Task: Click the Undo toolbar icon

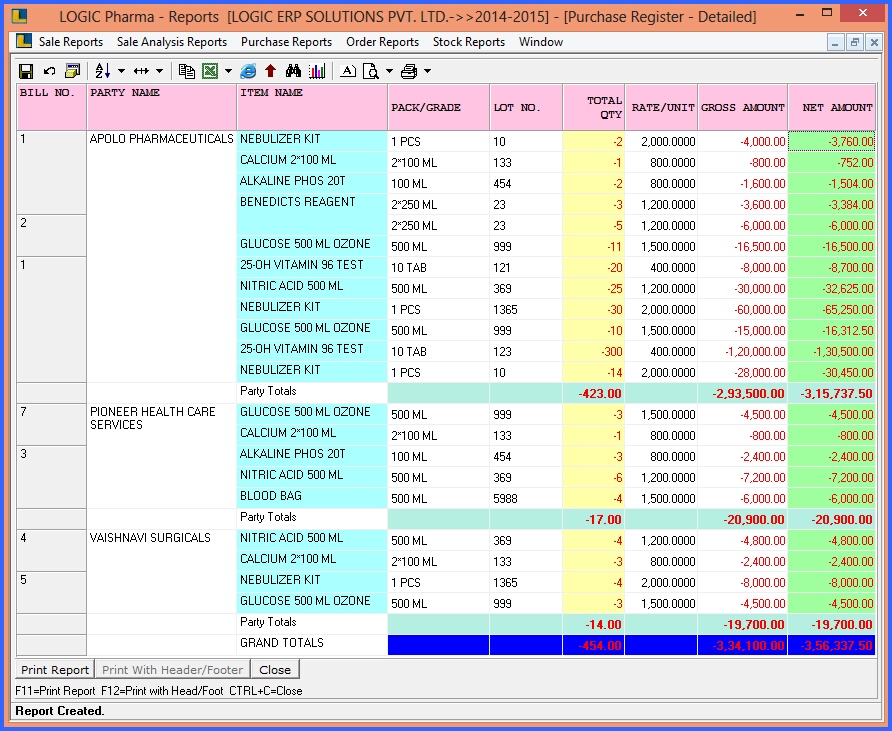Action: 48,70
